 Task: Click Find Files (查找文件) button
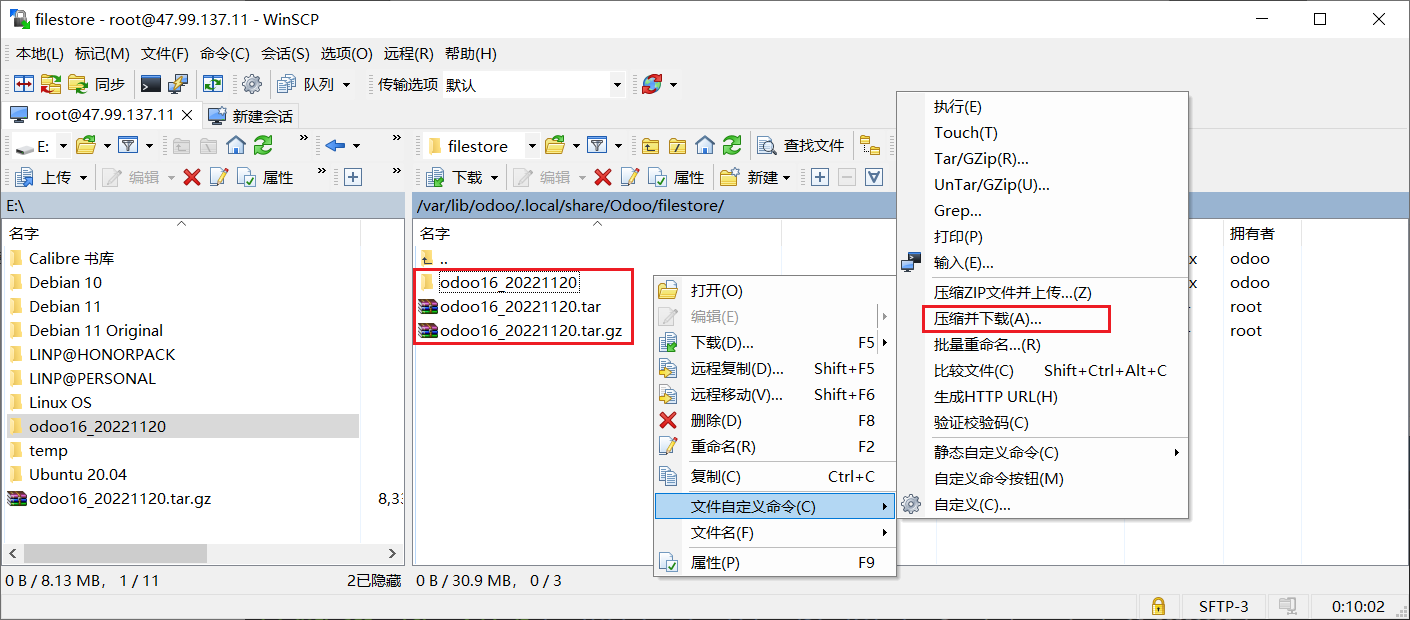[801, 146]
